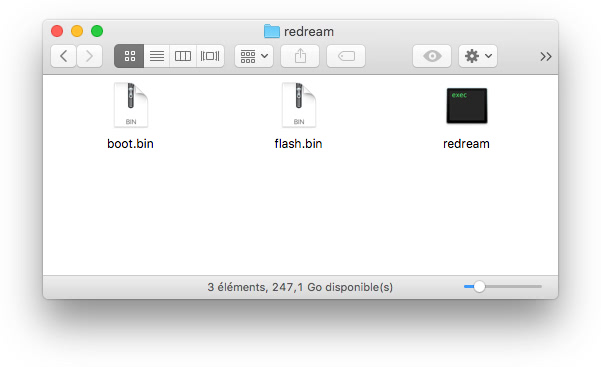Click the redream folder icon in title bar
This screenshot has height=367, width=601.
[x=272, y=31]
